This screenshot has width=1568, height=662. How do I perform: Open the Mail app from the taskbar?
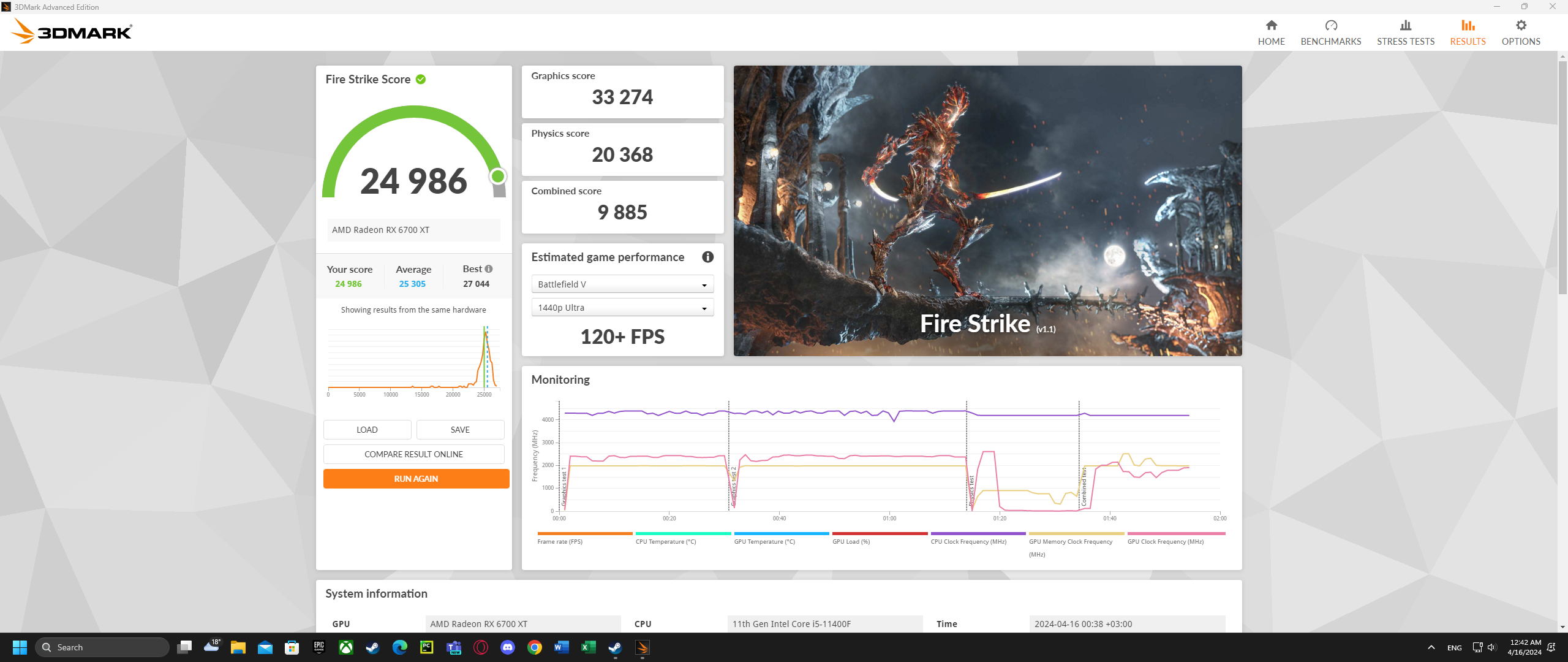[265, 647]
